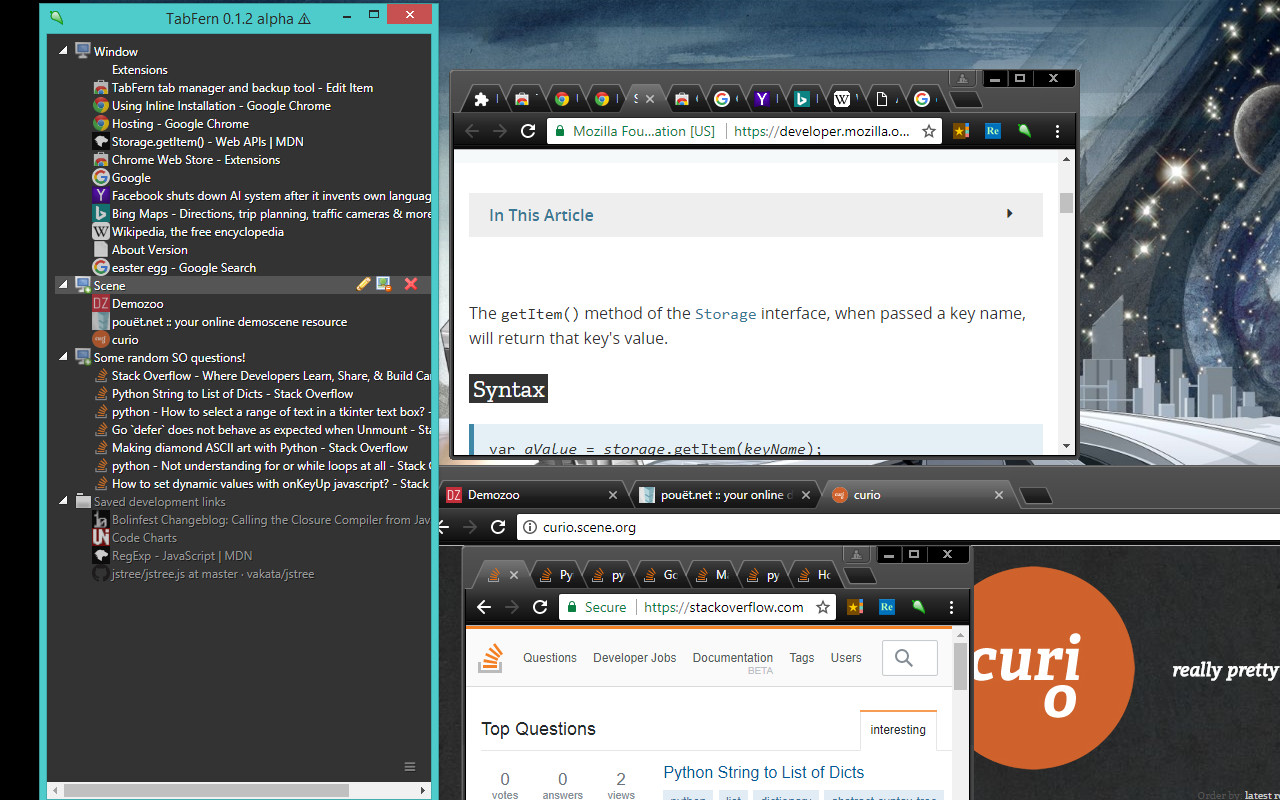Open a new tab in Stack Overflow window

click(861, 576)
